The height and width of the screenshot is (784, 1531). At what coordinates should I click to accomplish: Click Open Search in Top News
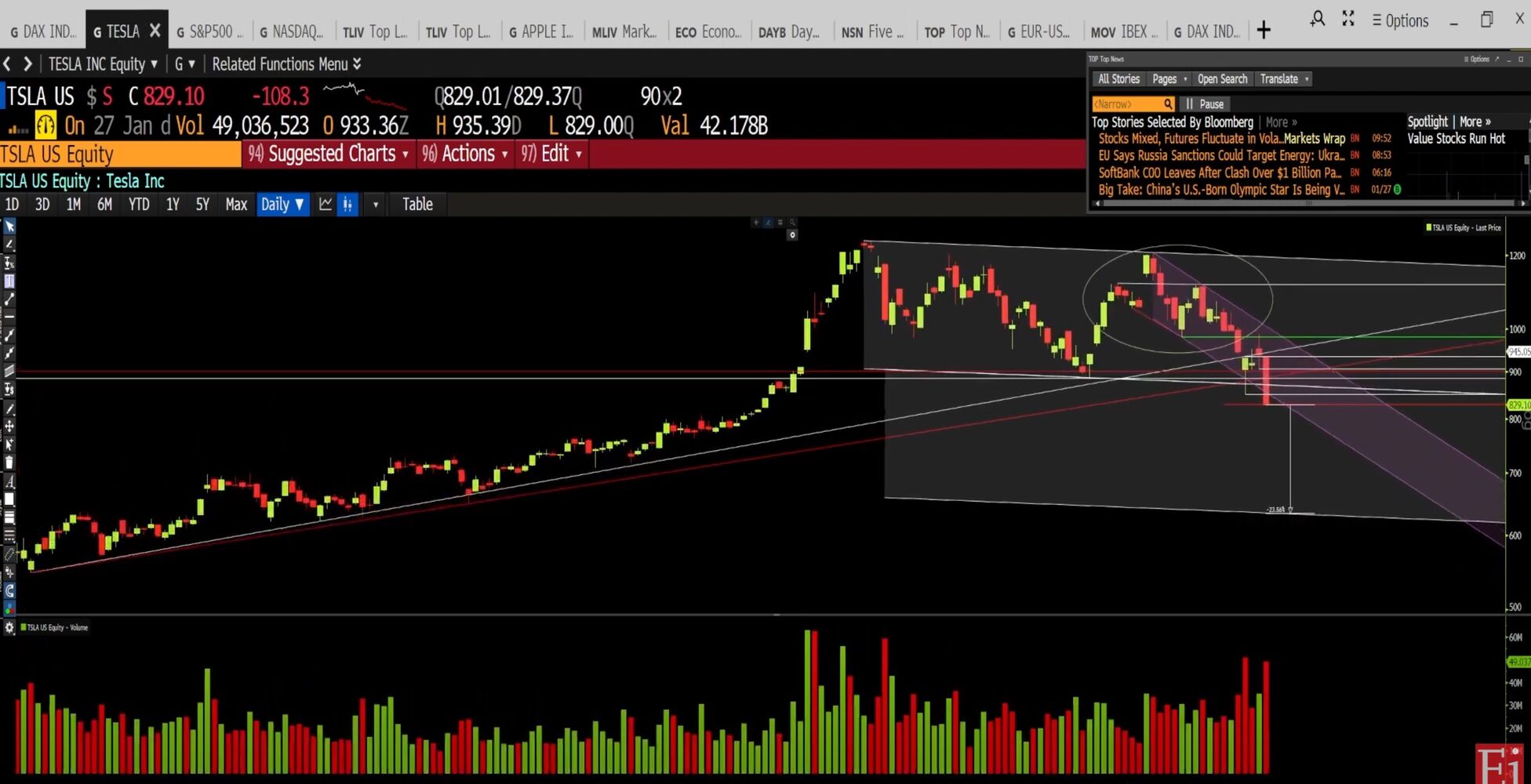[1222, 78]
